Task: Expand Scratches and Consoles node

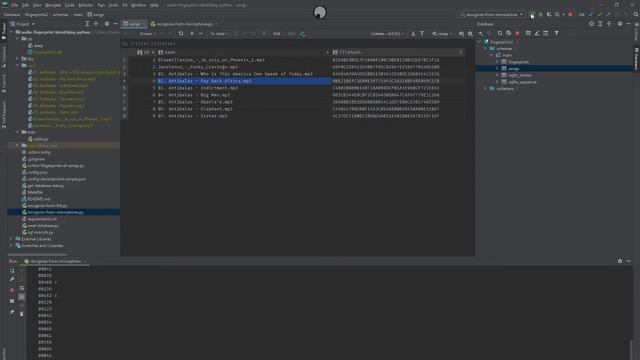Action: tap(11, 245)
